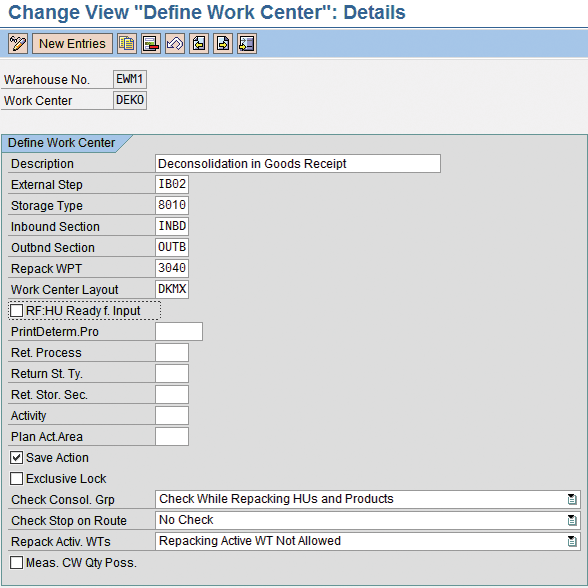Open the Repack Activ. WTs dropdown
588x588 pixels.
(572, 541)
